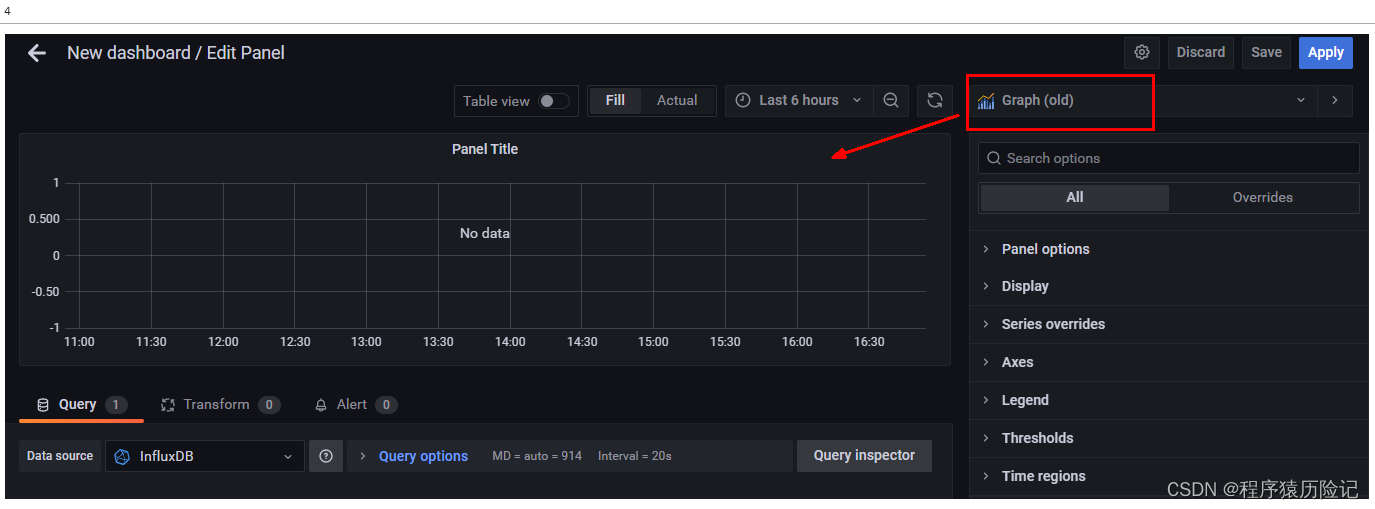This screenshot has height=509, width=1375.
Task: Expand the Series overrides section
Action: 1169,324
